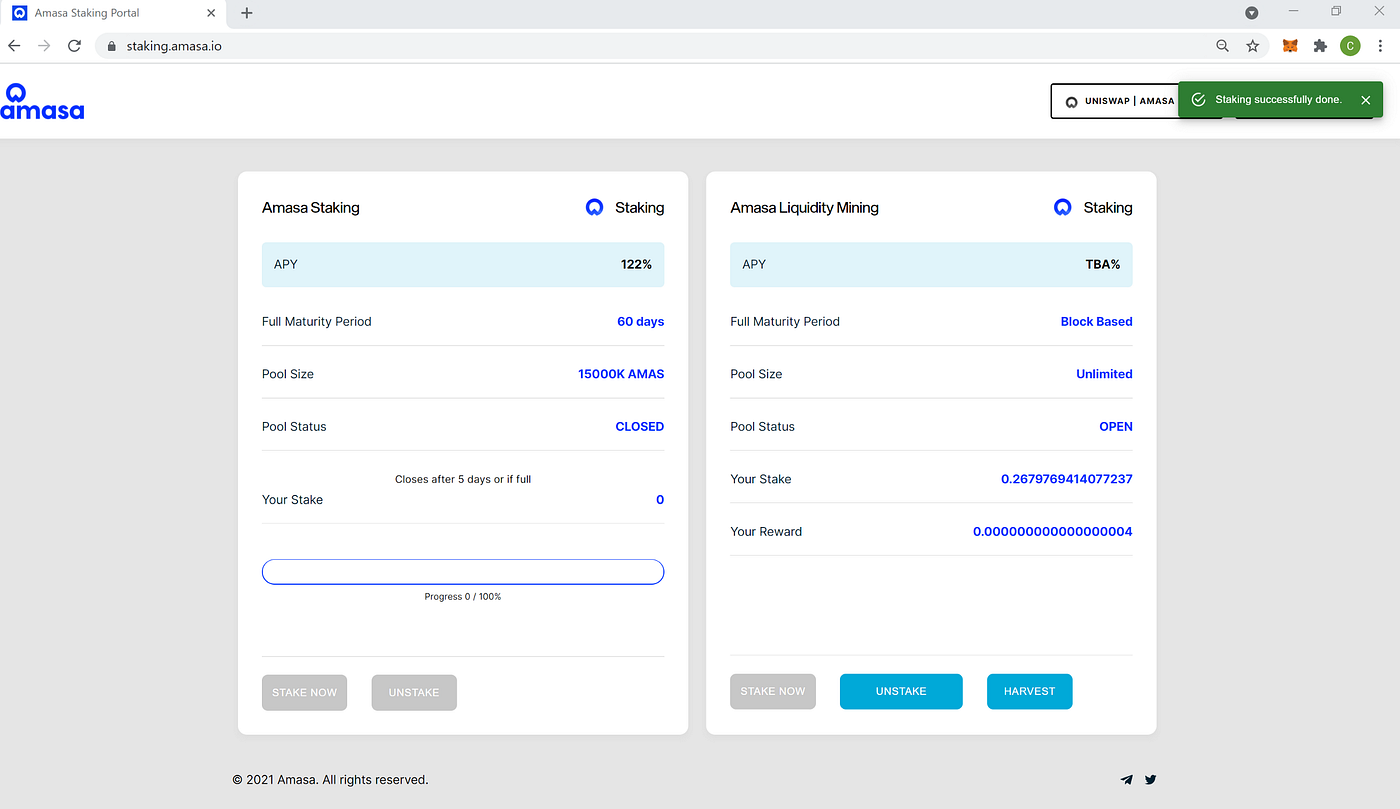
Task: Click UNSTAKE on Amasa Staking card
Action: tap(414, 692)
